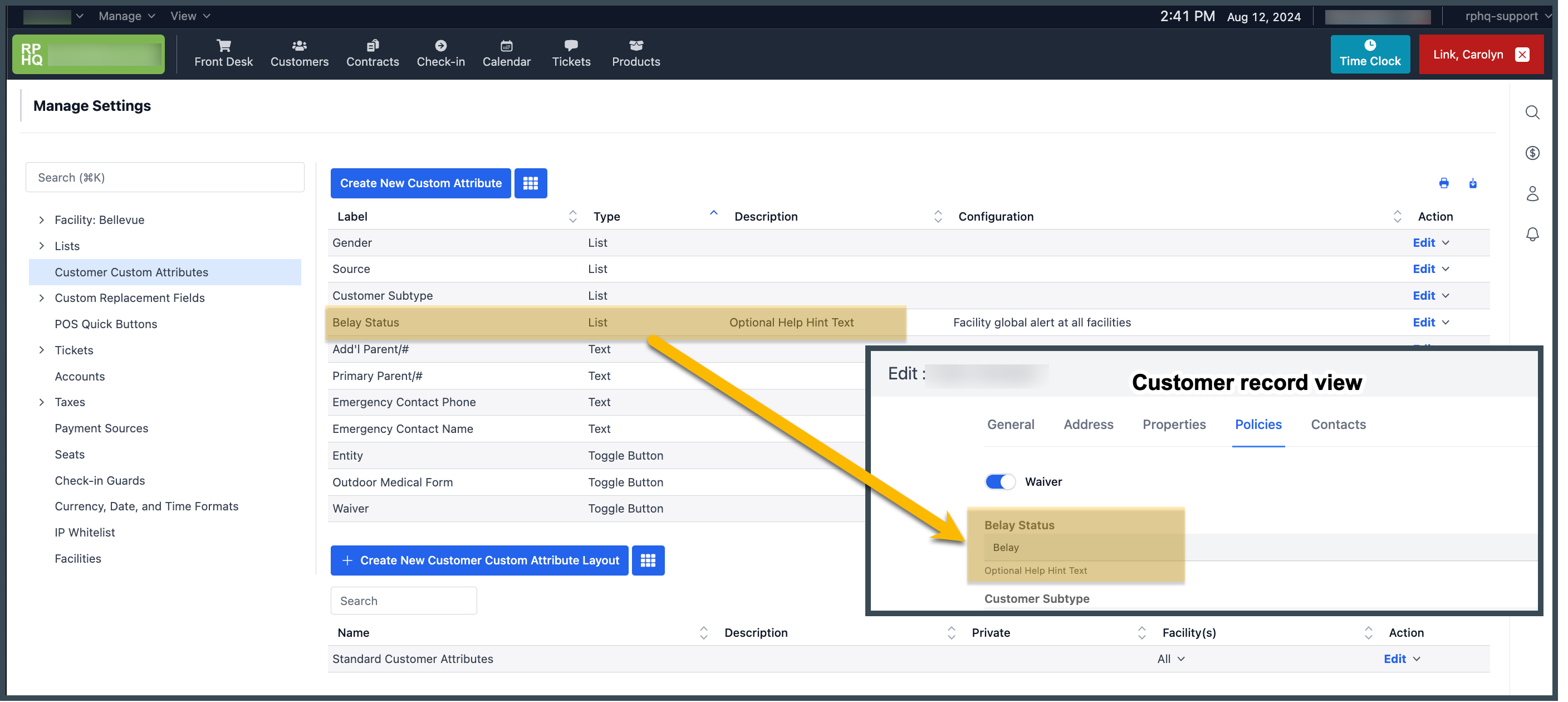Open the search magnifier in right sidebar
This screenshot has width=1568, height=702.
point(1532,113)
